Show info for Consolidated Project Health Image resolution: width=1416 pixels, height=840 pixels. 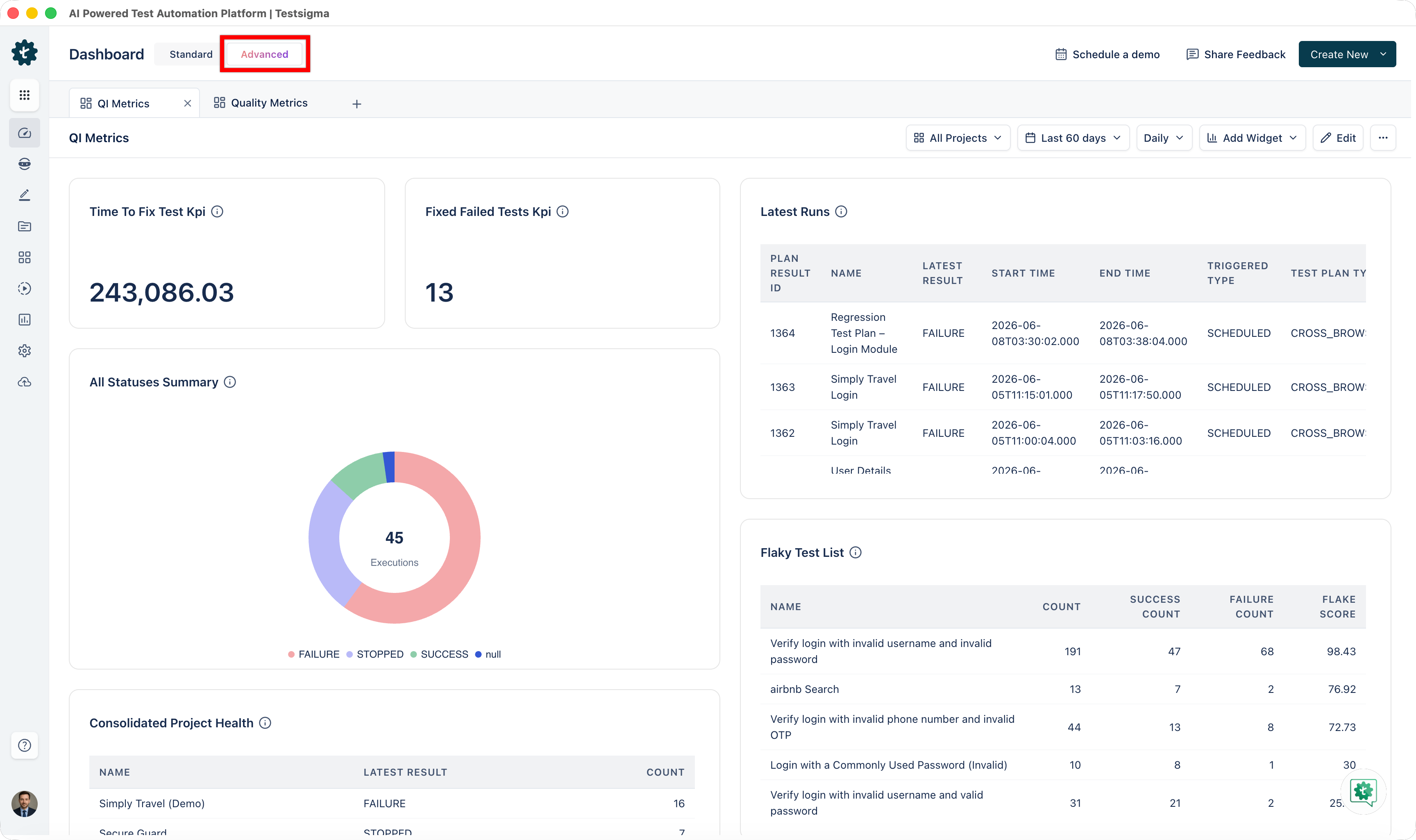[265, 723]
